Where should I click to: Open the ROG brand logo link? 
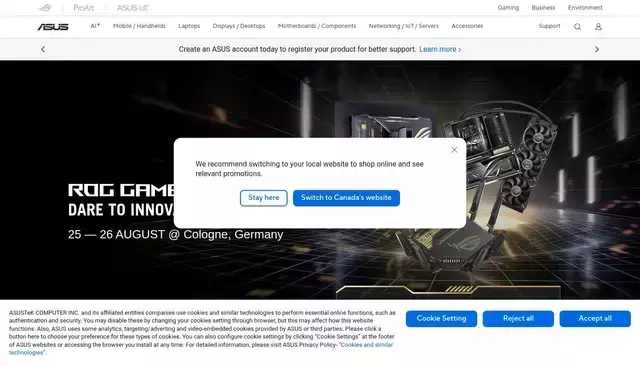tap(45, 8)
